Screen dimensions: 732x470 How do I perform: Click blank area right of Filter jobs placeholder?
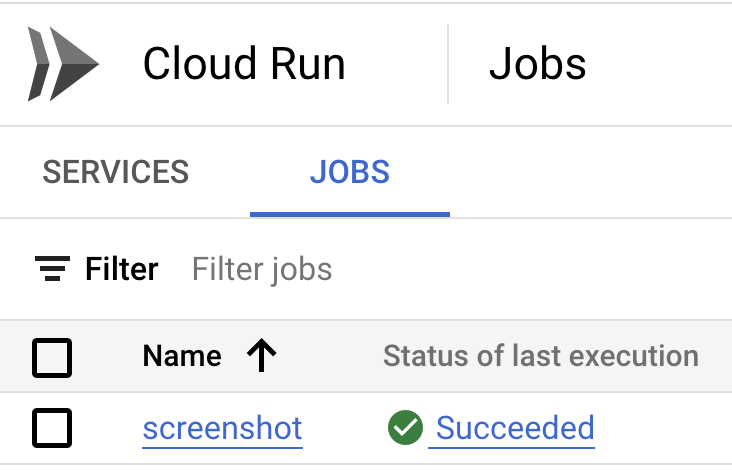pos(530,269)
